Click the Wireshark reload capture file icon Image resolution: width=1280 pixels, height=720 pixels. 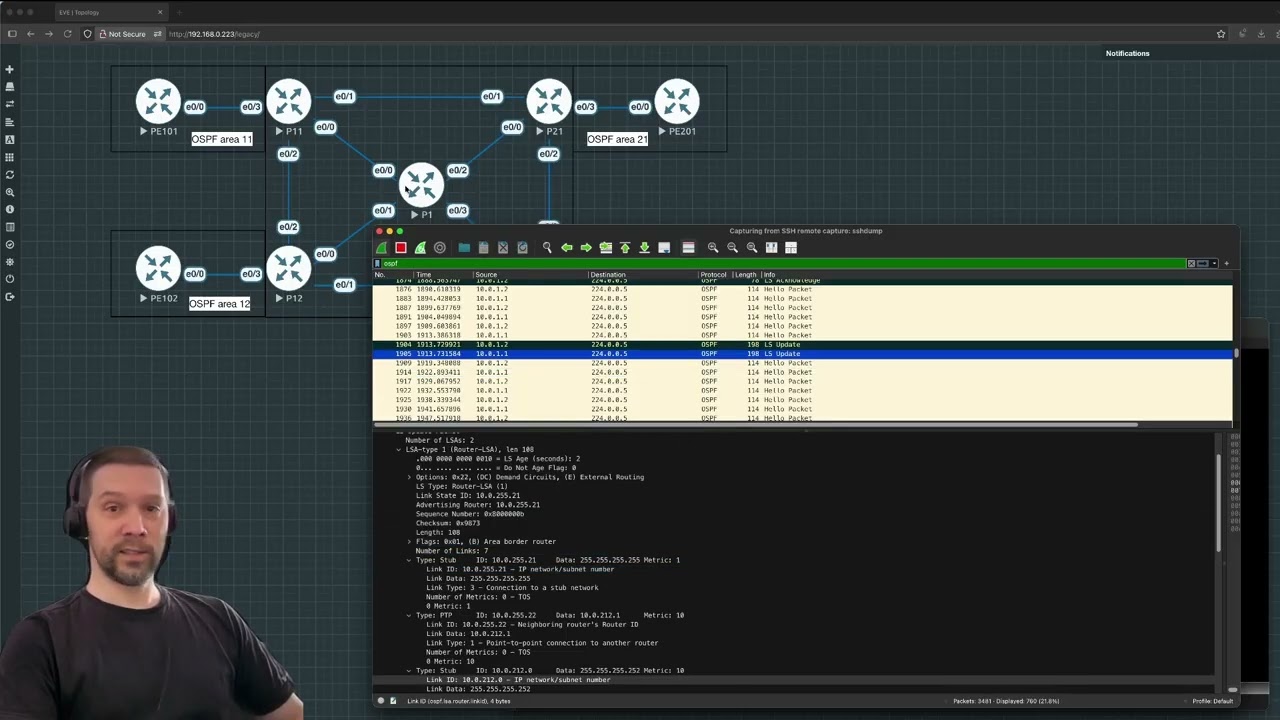tap(522, 248)
